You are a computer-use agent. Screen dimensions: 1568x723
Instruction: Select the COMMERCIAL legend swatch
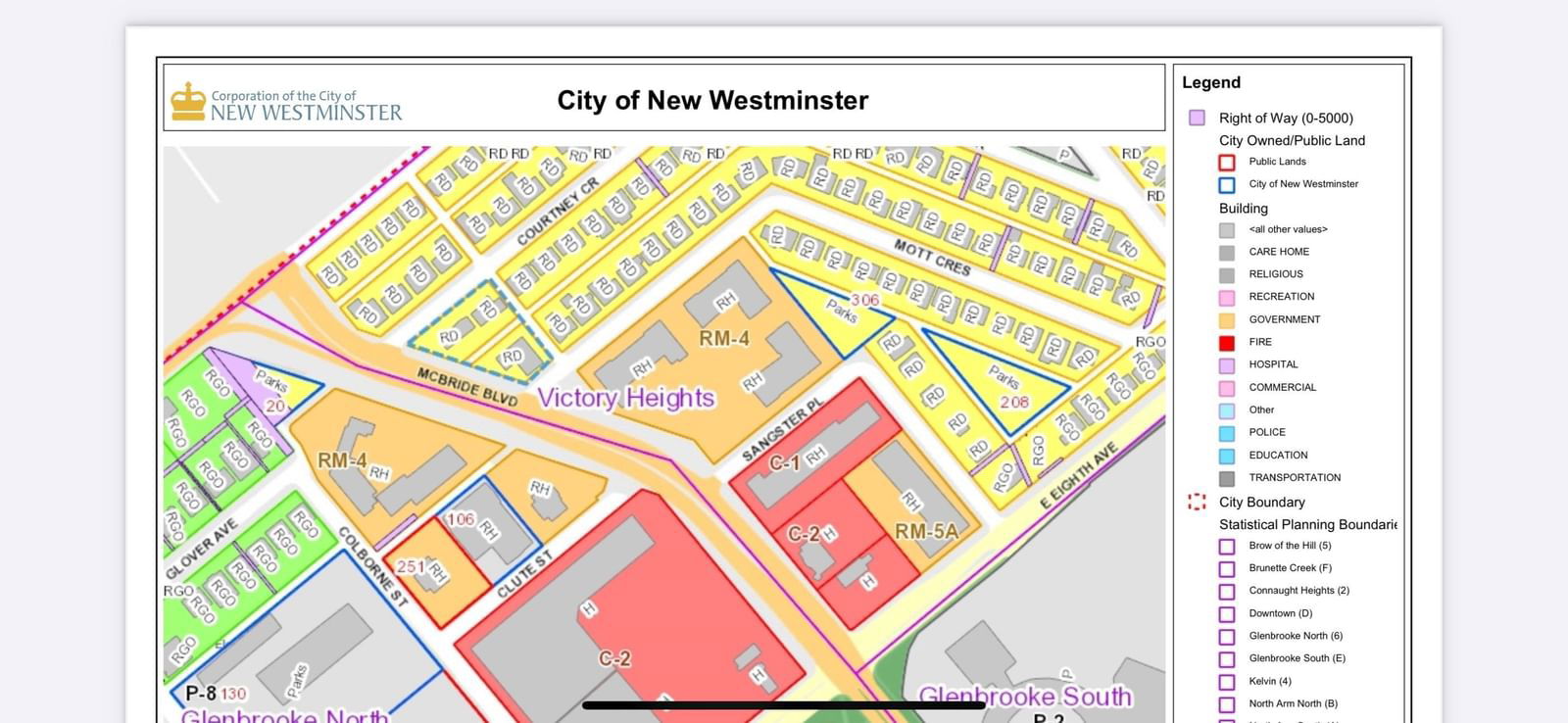tap(1227, 388)
